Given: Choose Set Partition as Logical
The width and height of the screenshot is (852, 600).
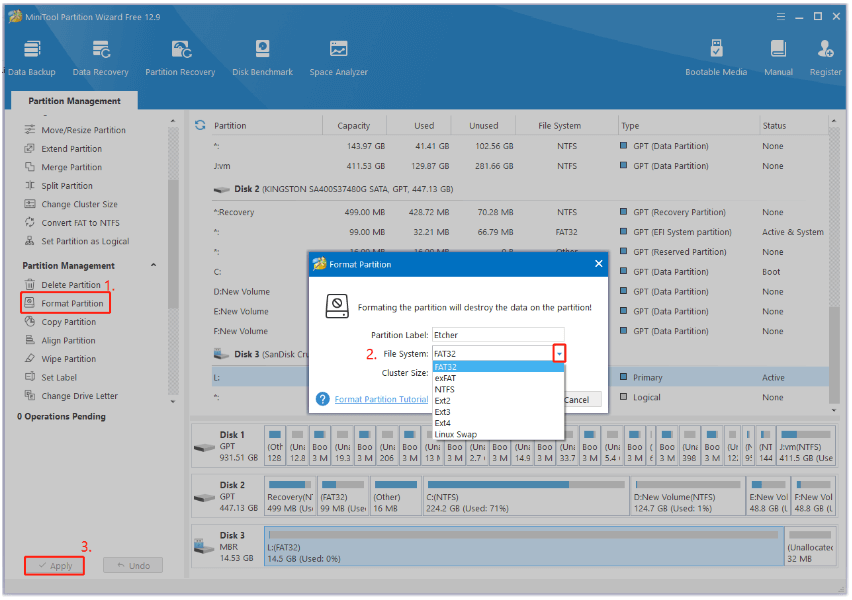Looking at the screenshot, I should [x=77, y=241].
